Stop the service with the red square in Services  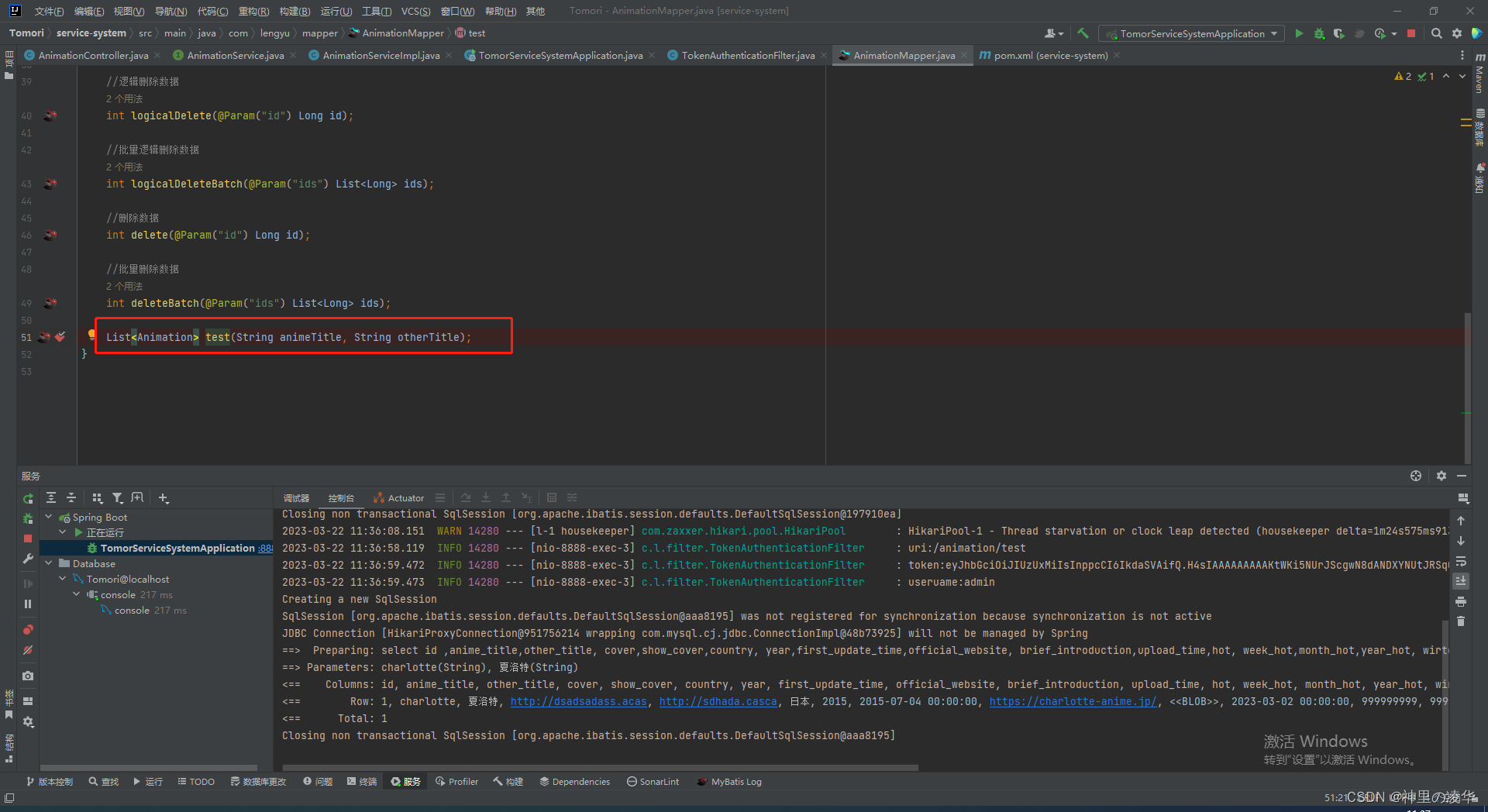[x=28, y=538]
